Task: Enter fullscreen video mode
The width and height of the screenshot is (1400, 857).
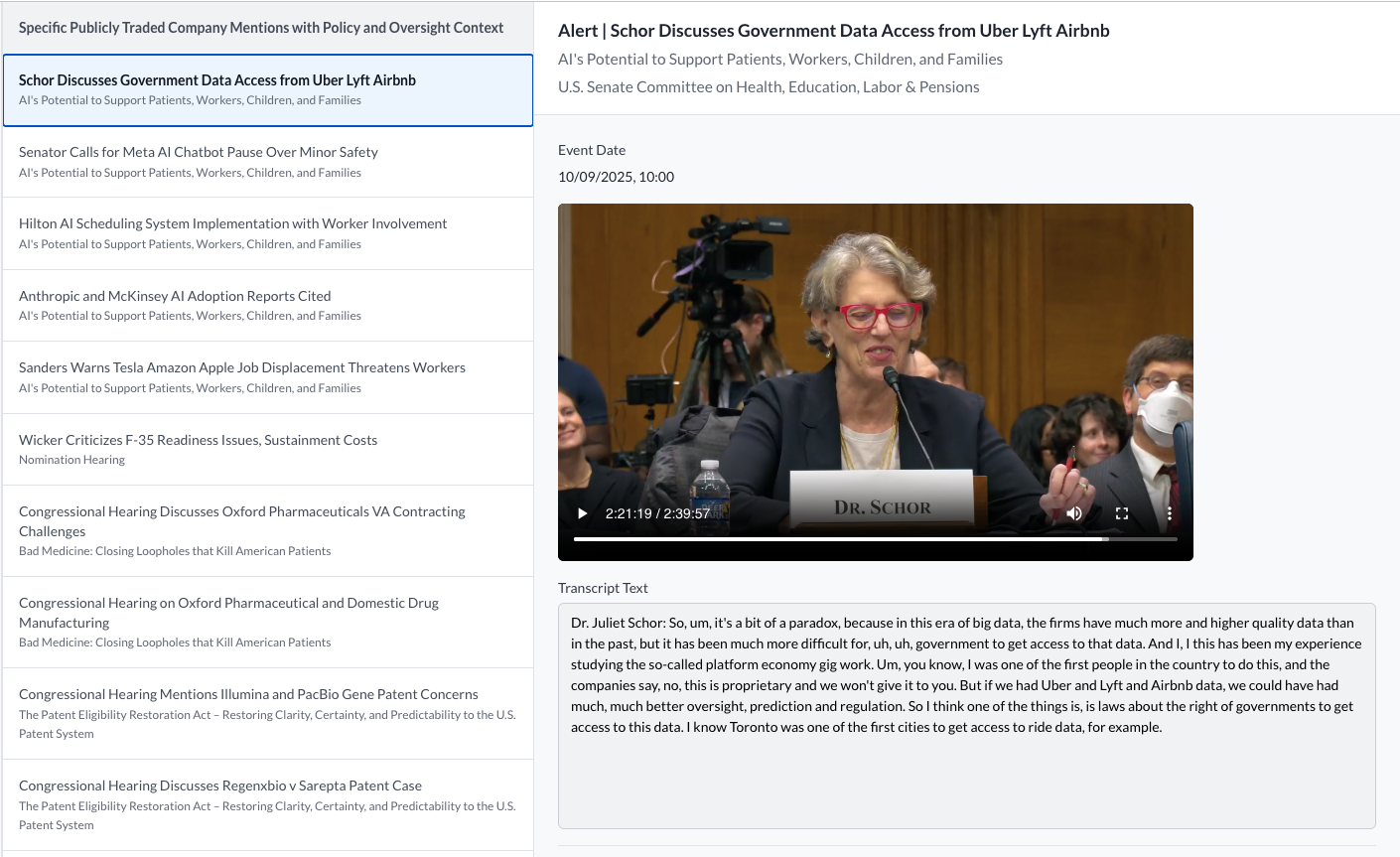Action: click(x=1122, y=513)
